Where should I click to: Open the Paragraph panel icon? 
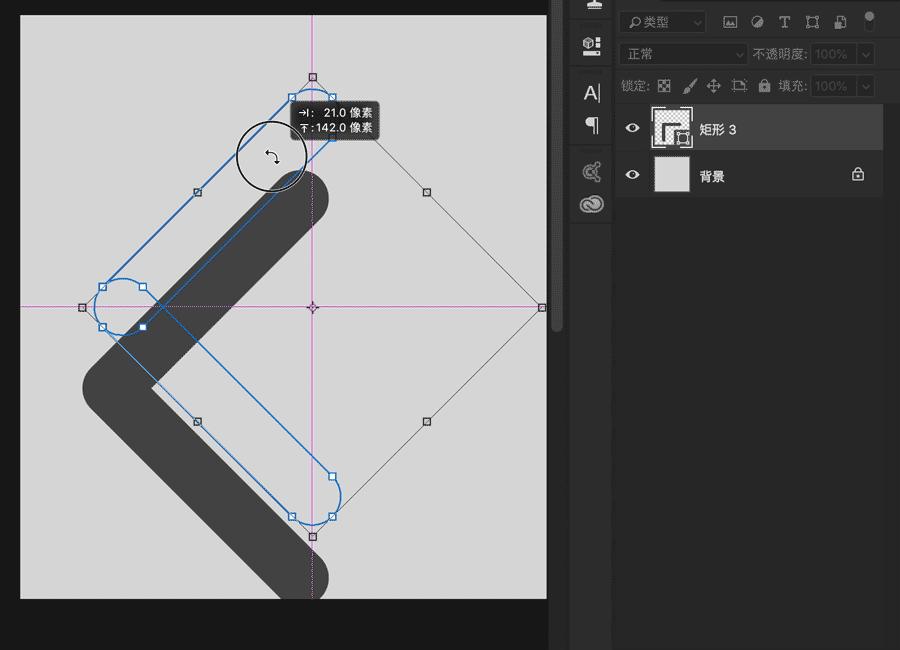(x=592, y=125)
